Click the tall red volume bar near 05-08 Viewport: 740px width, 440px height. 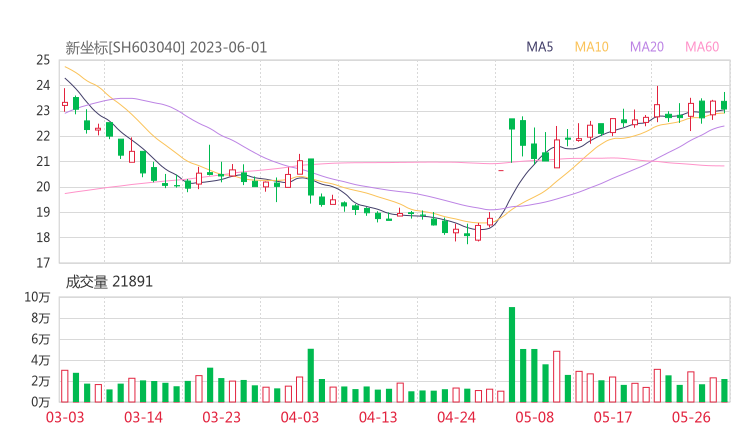(x=556, y=377)
